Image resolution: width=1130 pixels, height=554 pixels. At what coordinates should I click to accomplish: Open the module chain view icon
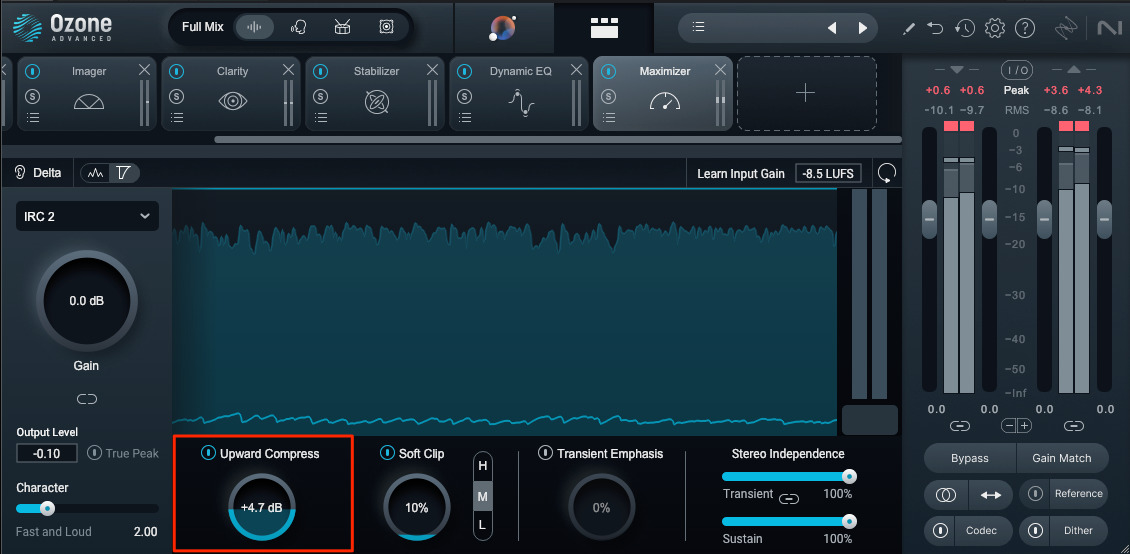click(x=604, y=27)
